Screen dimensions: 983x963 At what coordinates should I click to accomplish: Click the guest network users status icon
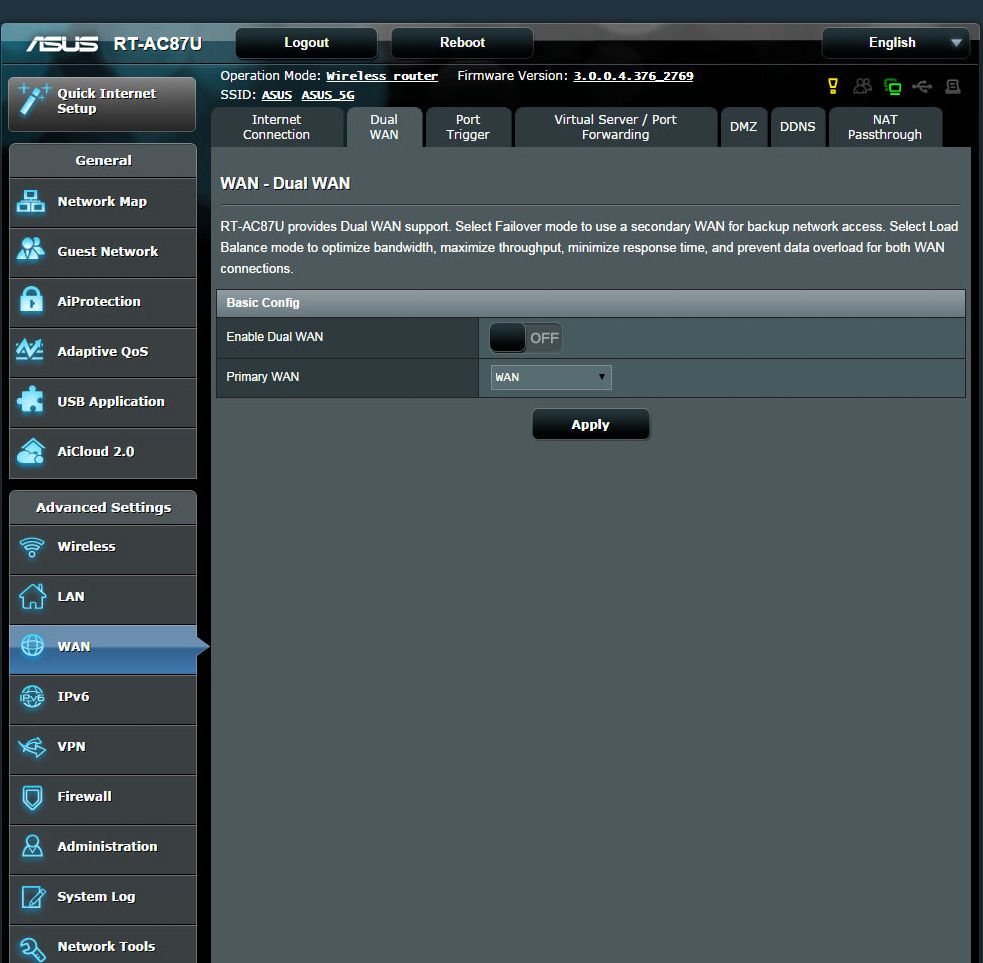pos(862,87)
